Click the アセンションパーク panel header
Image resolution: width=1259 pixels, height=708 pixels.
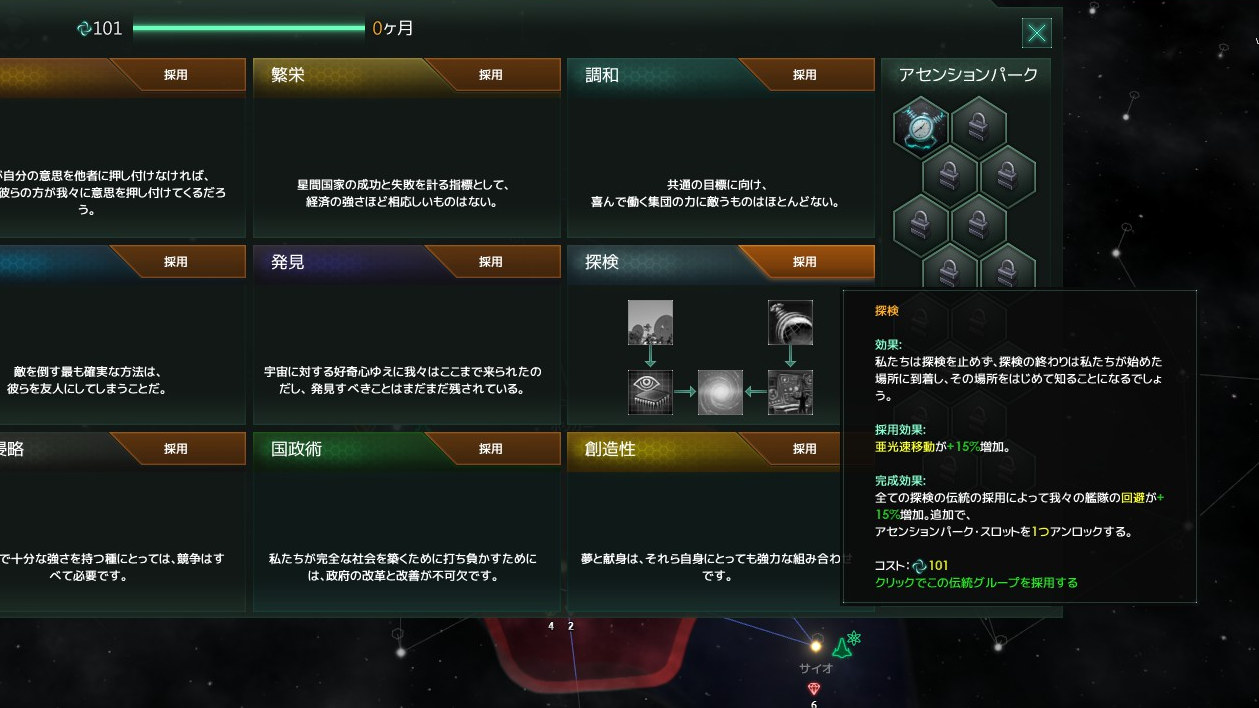coord(968,75)
